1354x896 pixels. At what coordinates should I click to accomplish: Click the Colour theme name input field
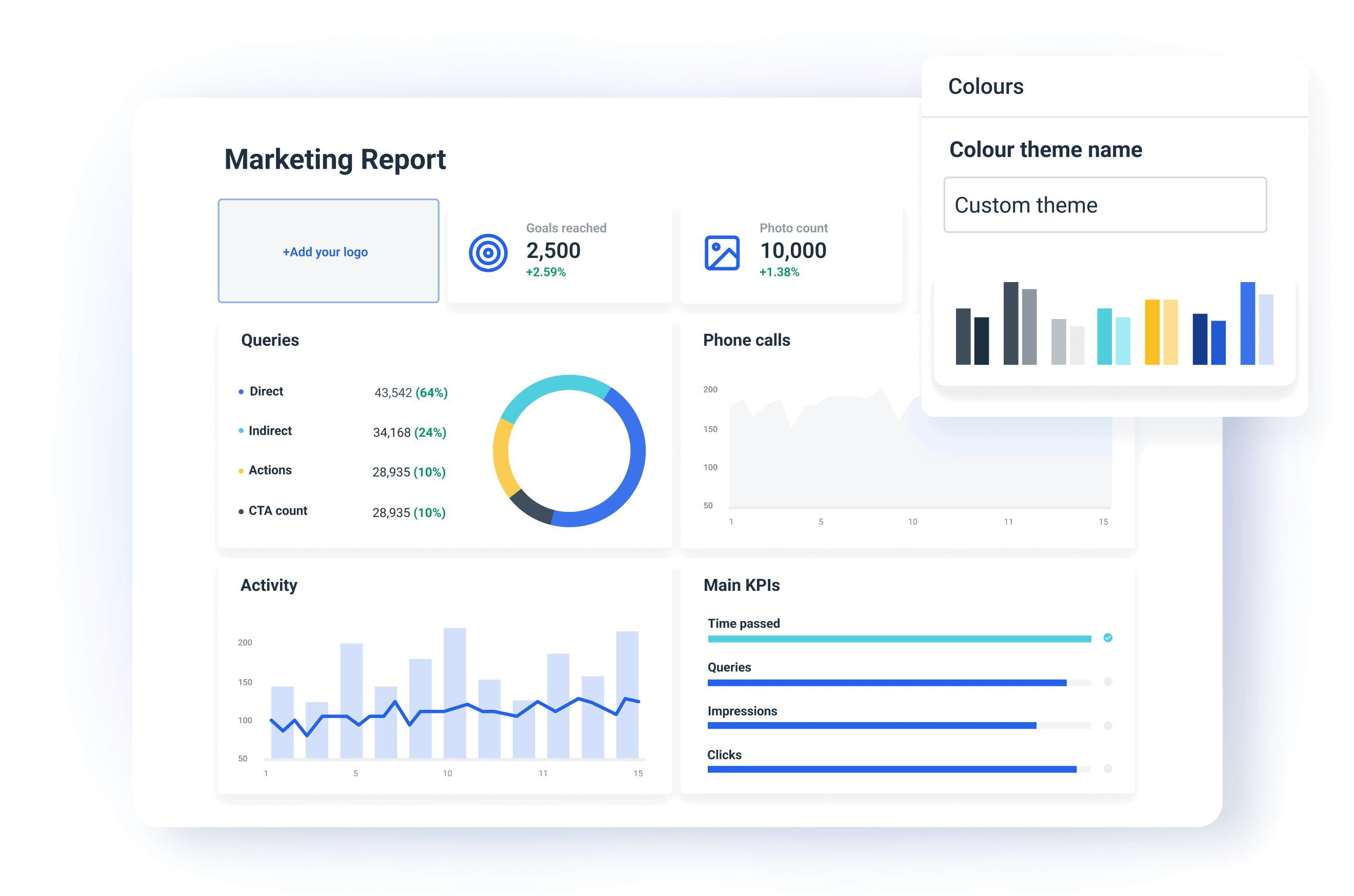click(x=1104, y=205)
